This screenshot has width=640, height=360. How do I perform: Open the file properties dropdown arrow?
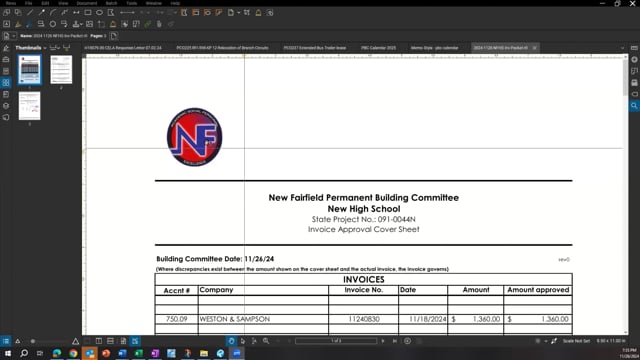point(13,36)
